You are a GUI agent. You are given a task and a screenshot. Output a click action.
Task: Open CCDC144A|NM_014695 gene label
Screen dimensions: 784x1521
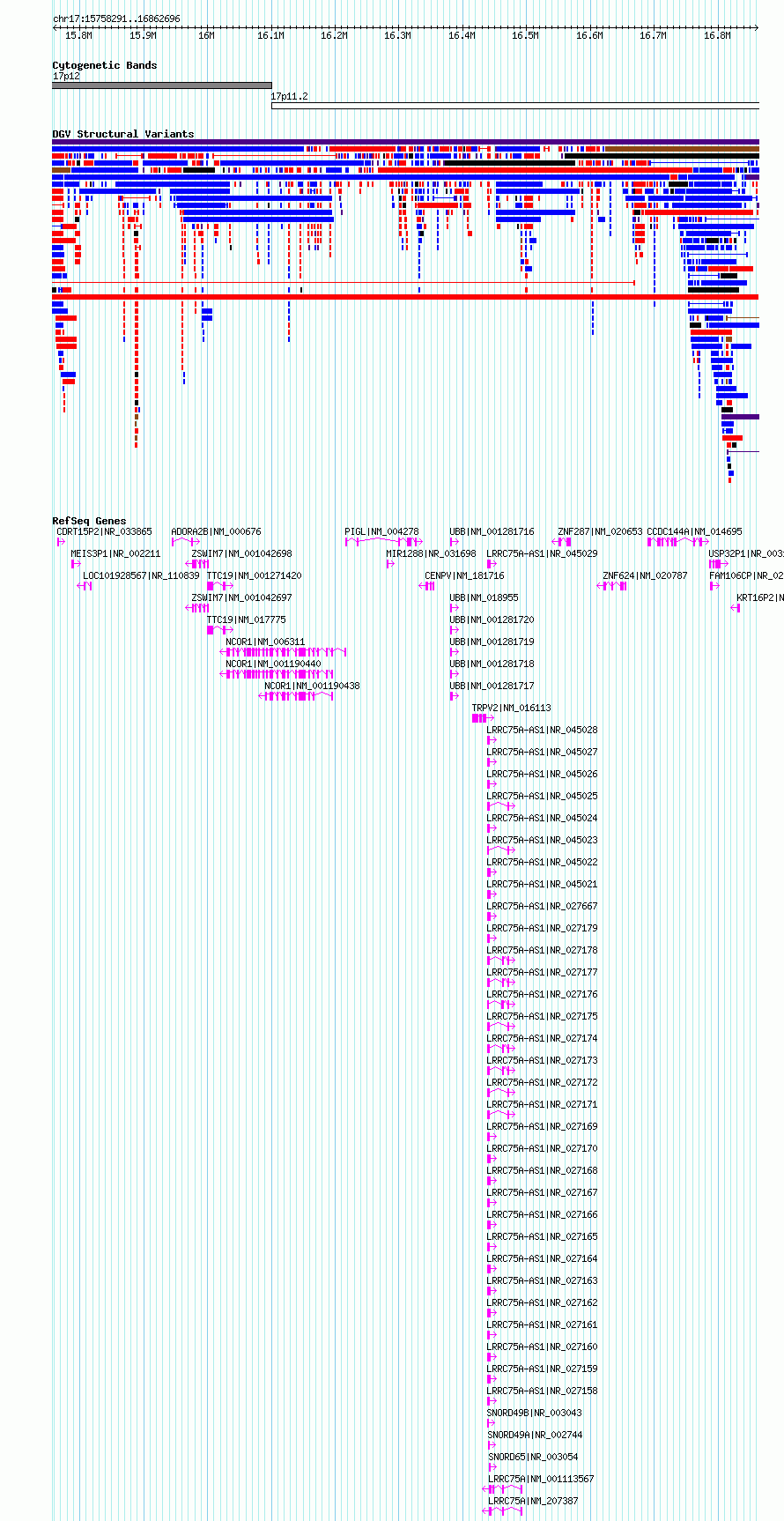pos(694,531)
